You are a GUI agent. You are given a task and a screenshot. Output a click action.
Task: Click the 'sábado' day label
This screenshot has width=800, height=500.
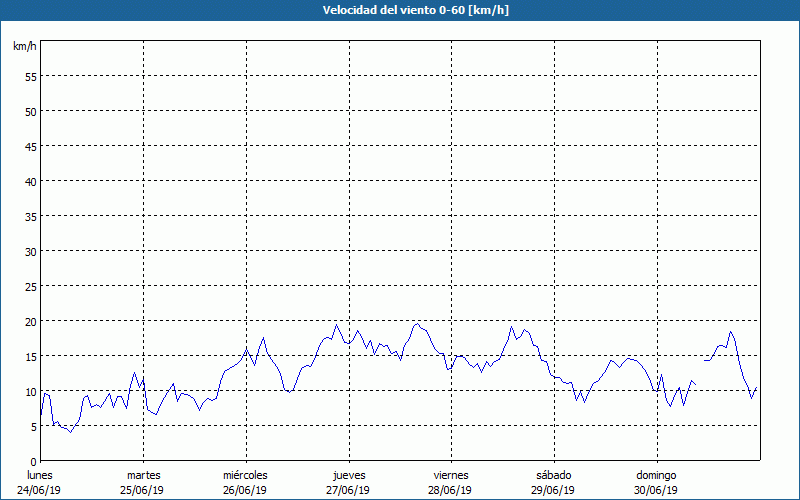tap(554, 475)
